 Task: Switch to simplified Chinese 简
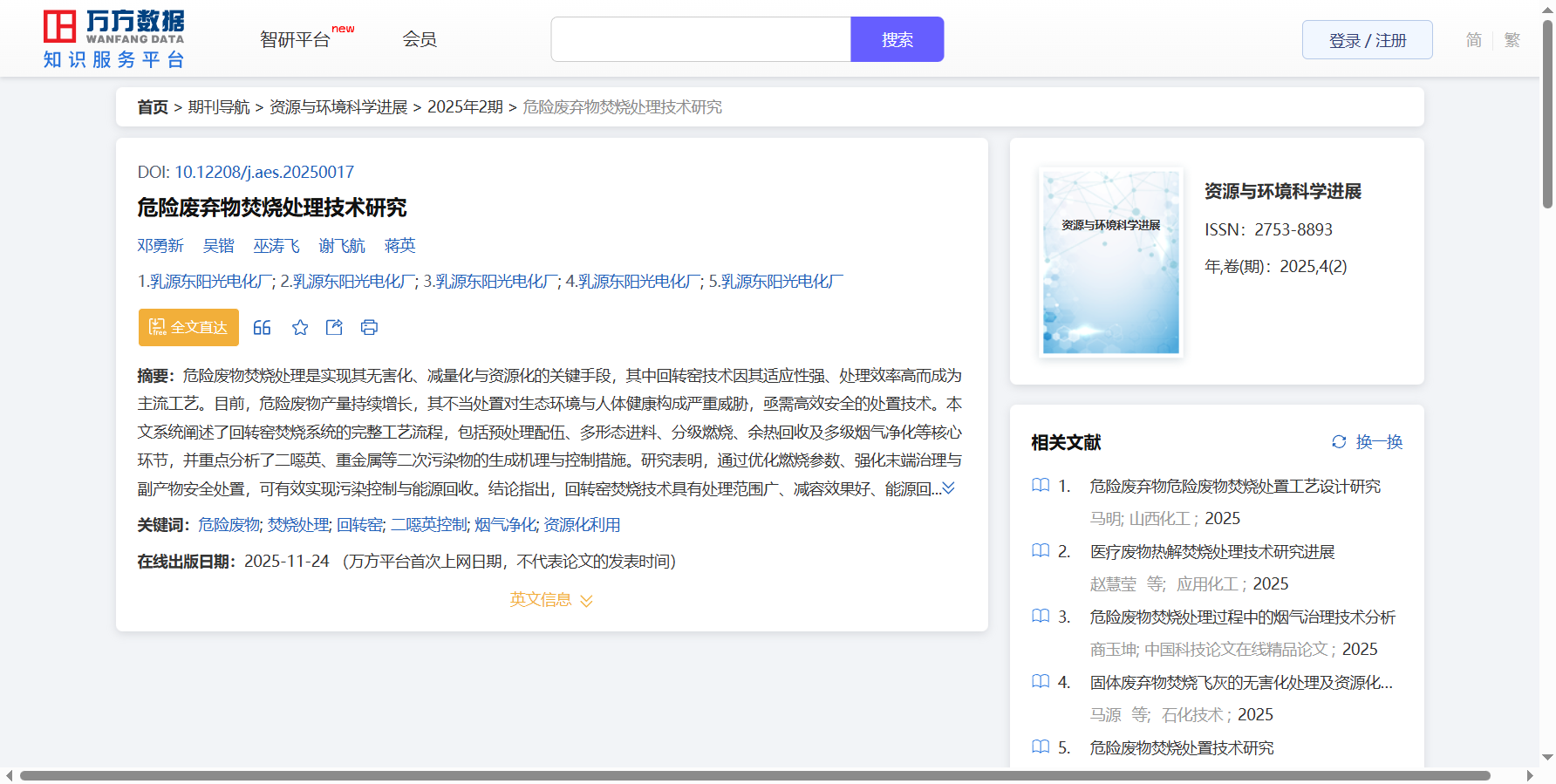coord(1473,40)
